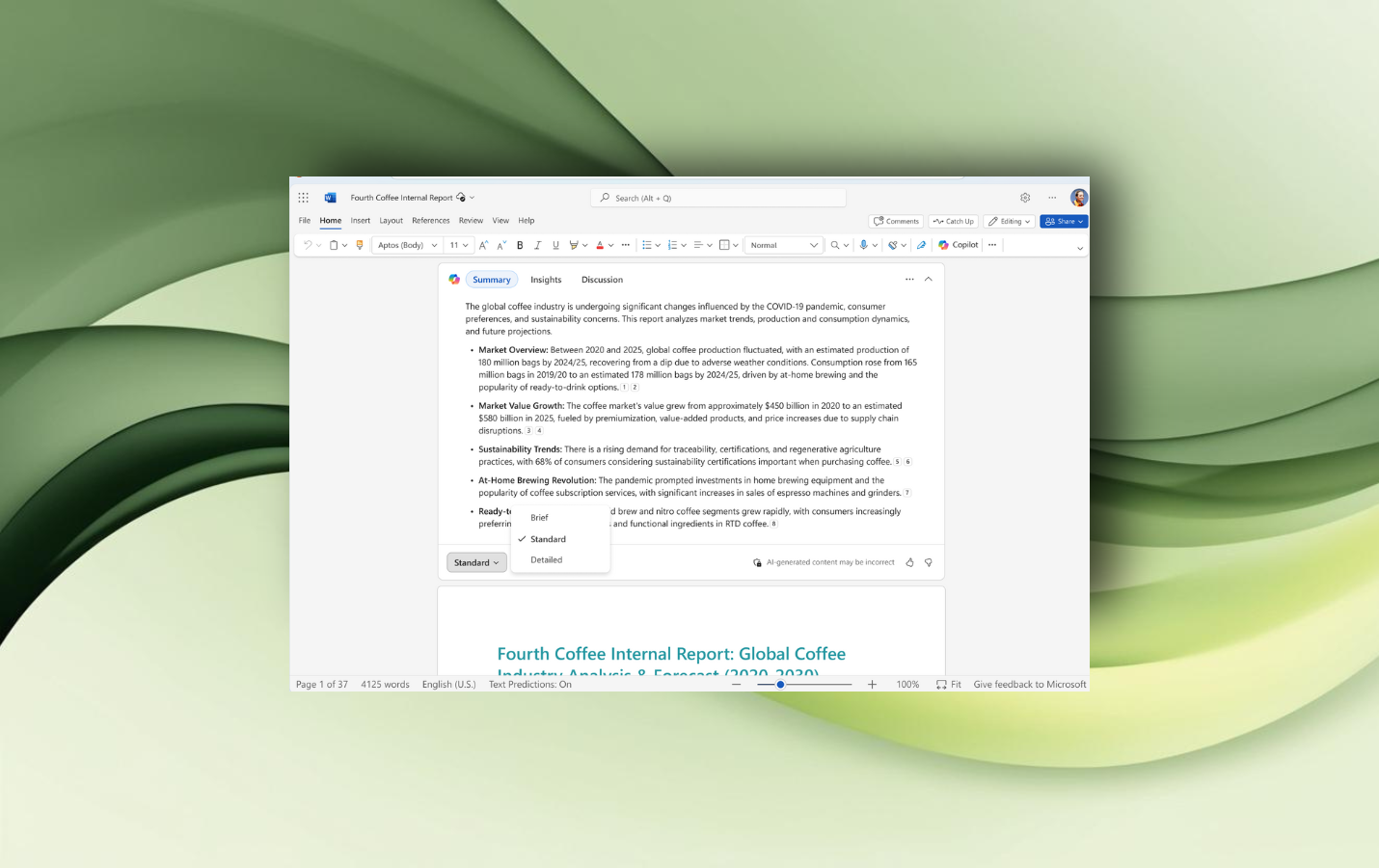Viewport: 1379px width, 868px height.
Task: Open summary card more options ellipsis
Action: 909,280
